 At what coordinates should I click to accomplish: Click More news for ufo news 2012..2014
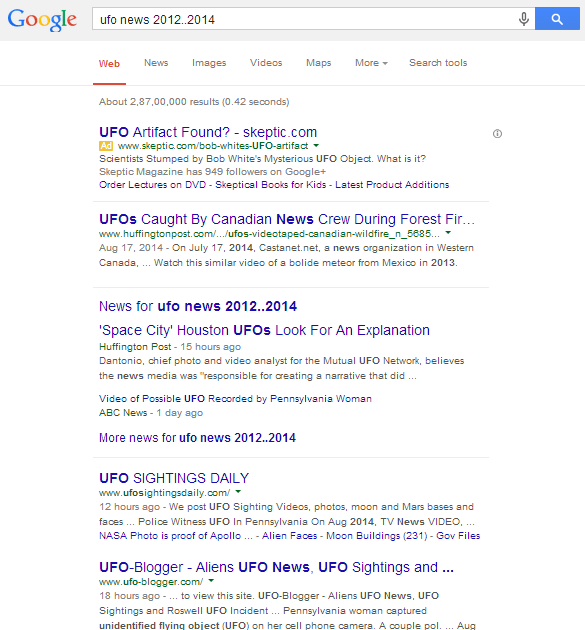click(x=197, y=438)
